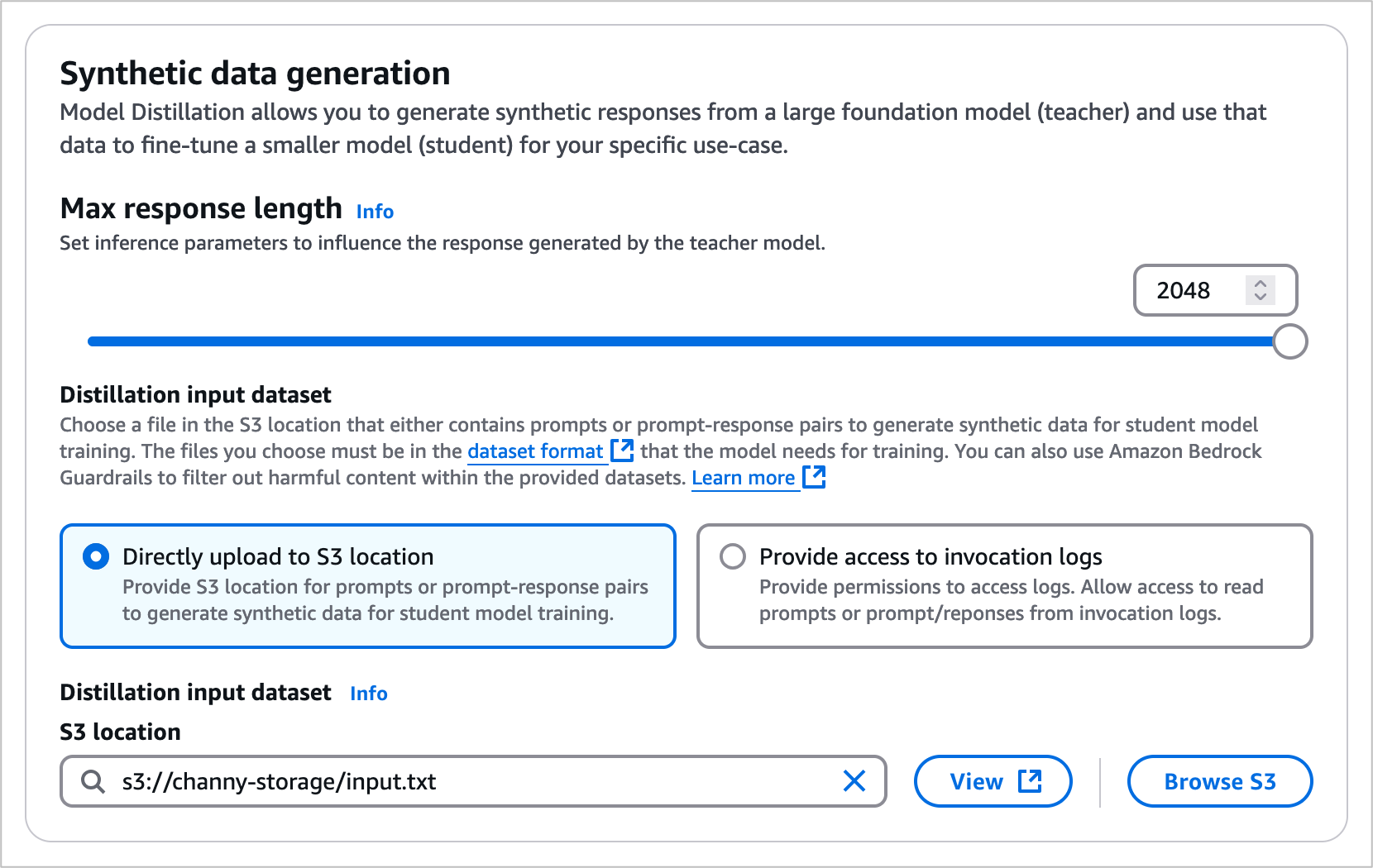The image size is (1373, 868).
Task: Click the max response length slider handle
Action: pyautogui.click(x=1289, y=341)
